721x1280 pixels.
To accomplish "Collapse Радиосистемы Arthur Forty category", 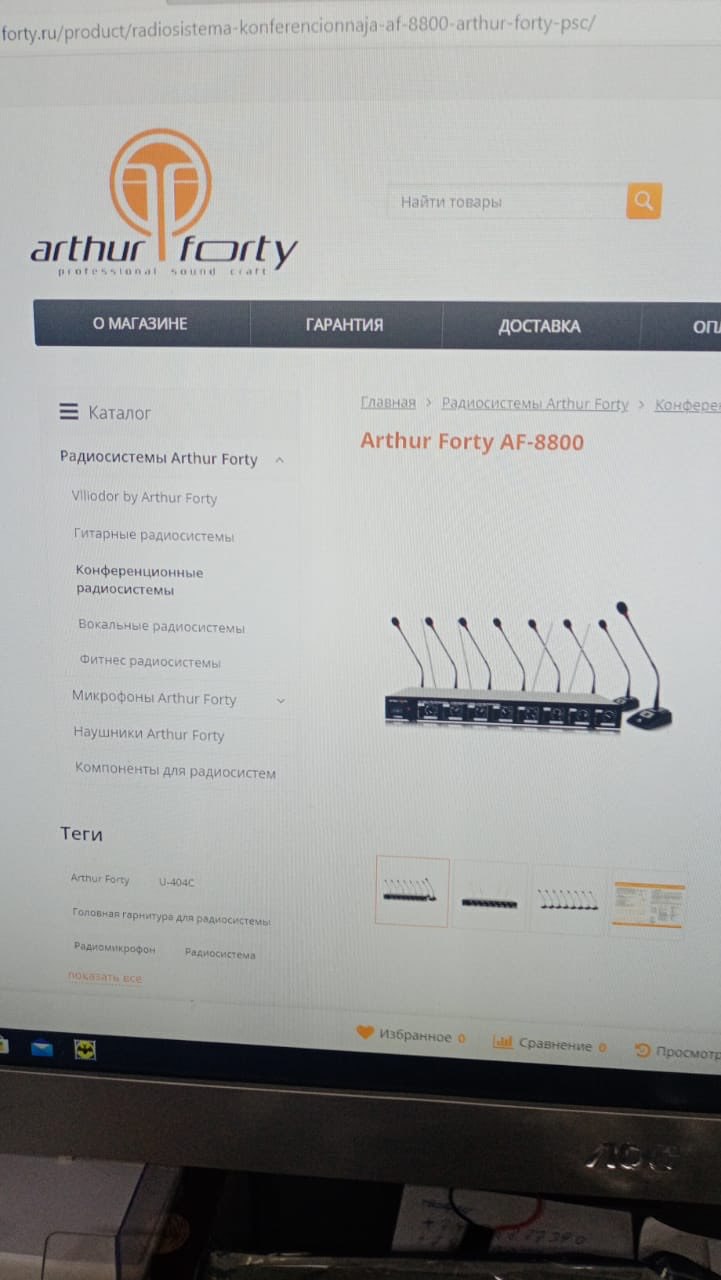I will tap(279, 460).
